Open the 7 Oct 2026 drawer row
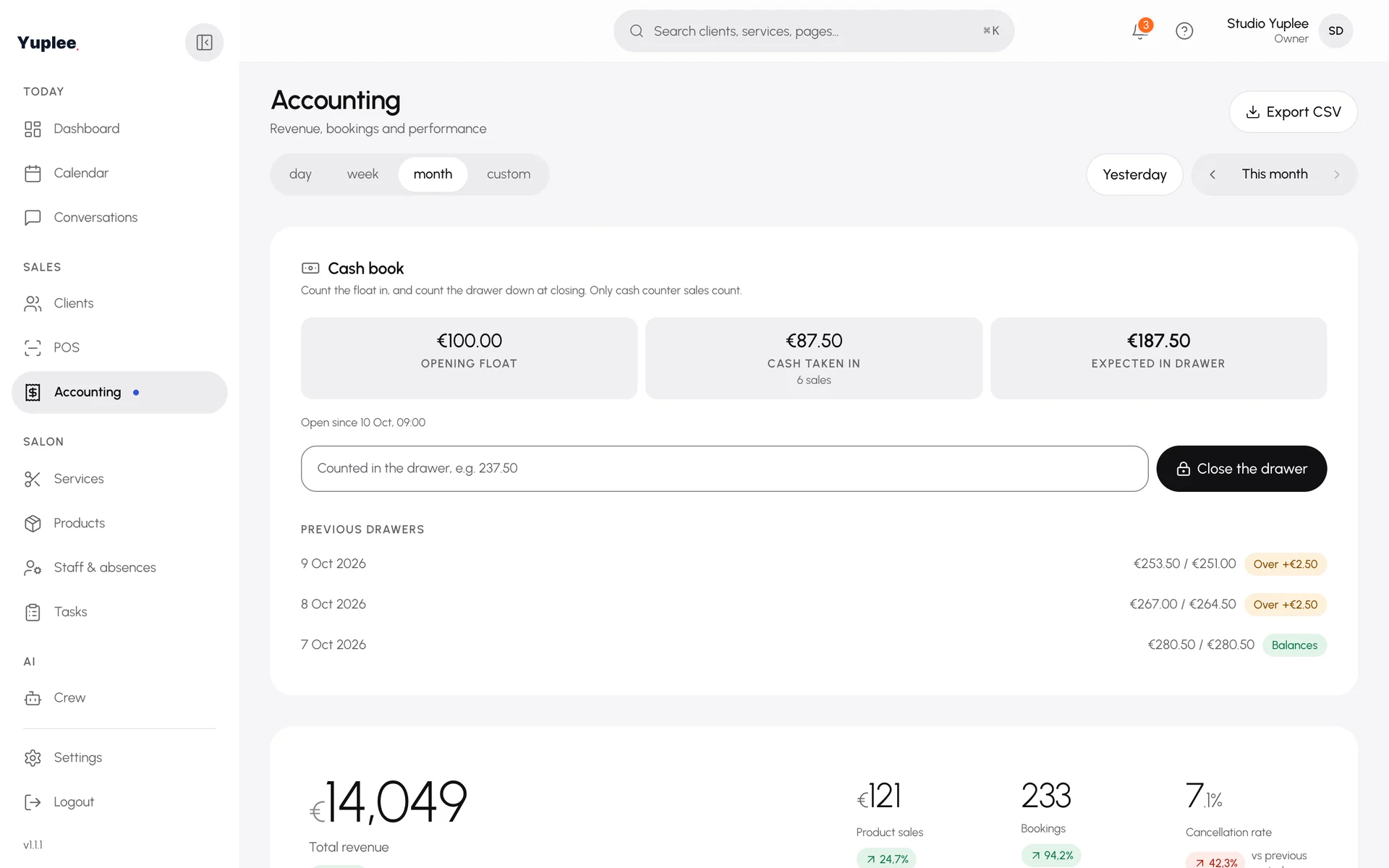 pos(814,644)
